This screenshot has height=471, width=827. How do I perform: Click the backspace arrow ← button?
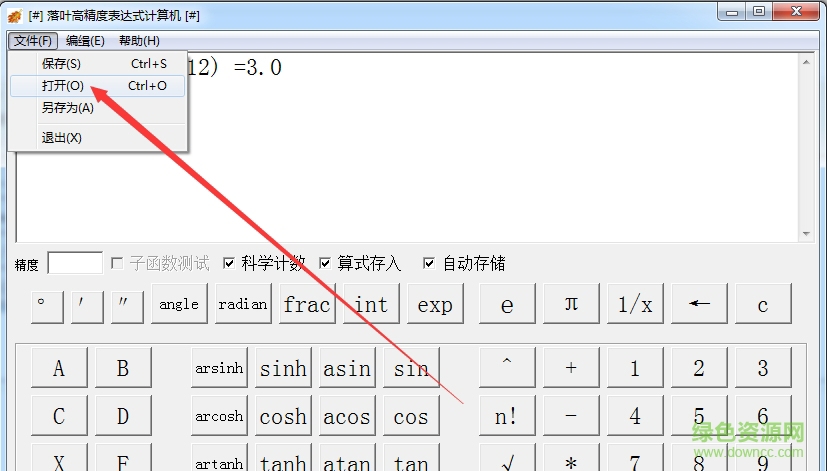699,303
